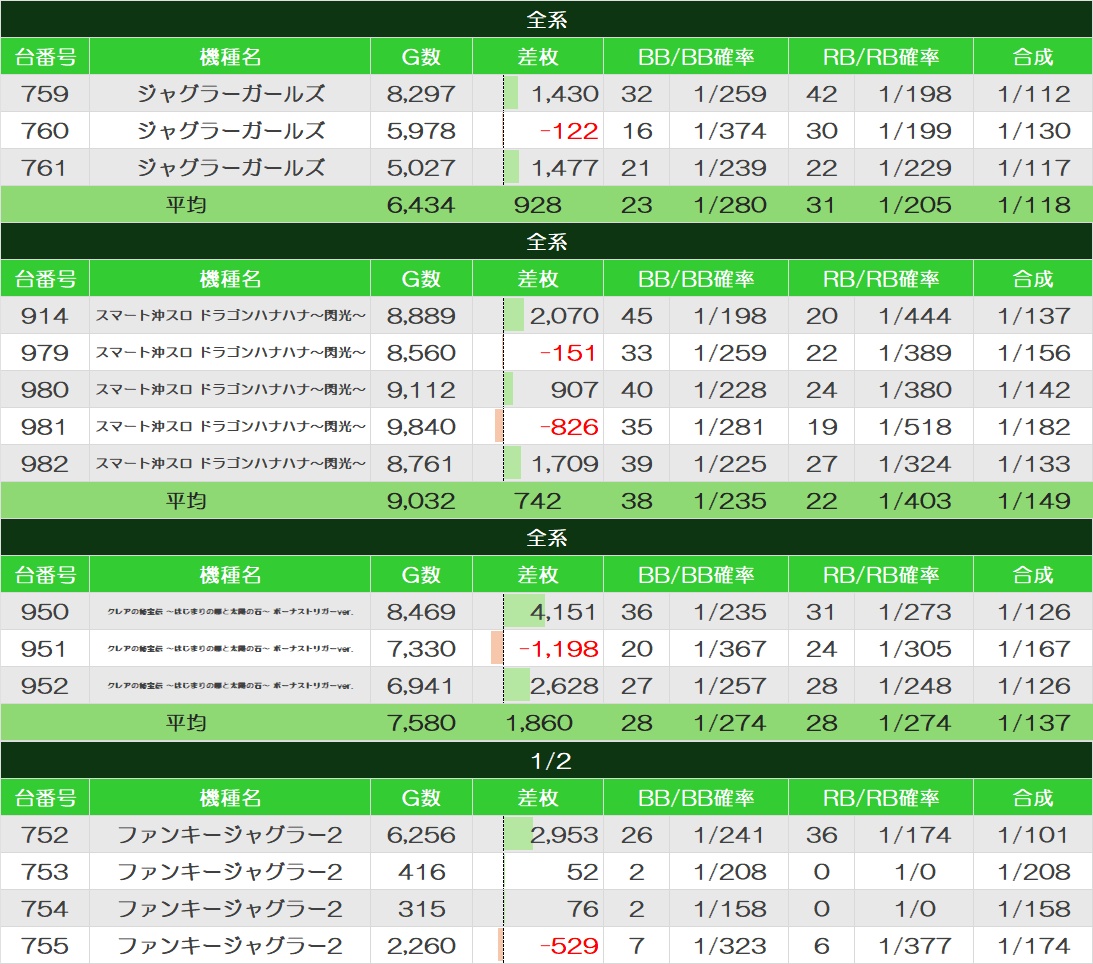Screen dimensions: 1093x964
Task: Select the 1/2 section title
Action: (551, 760)
